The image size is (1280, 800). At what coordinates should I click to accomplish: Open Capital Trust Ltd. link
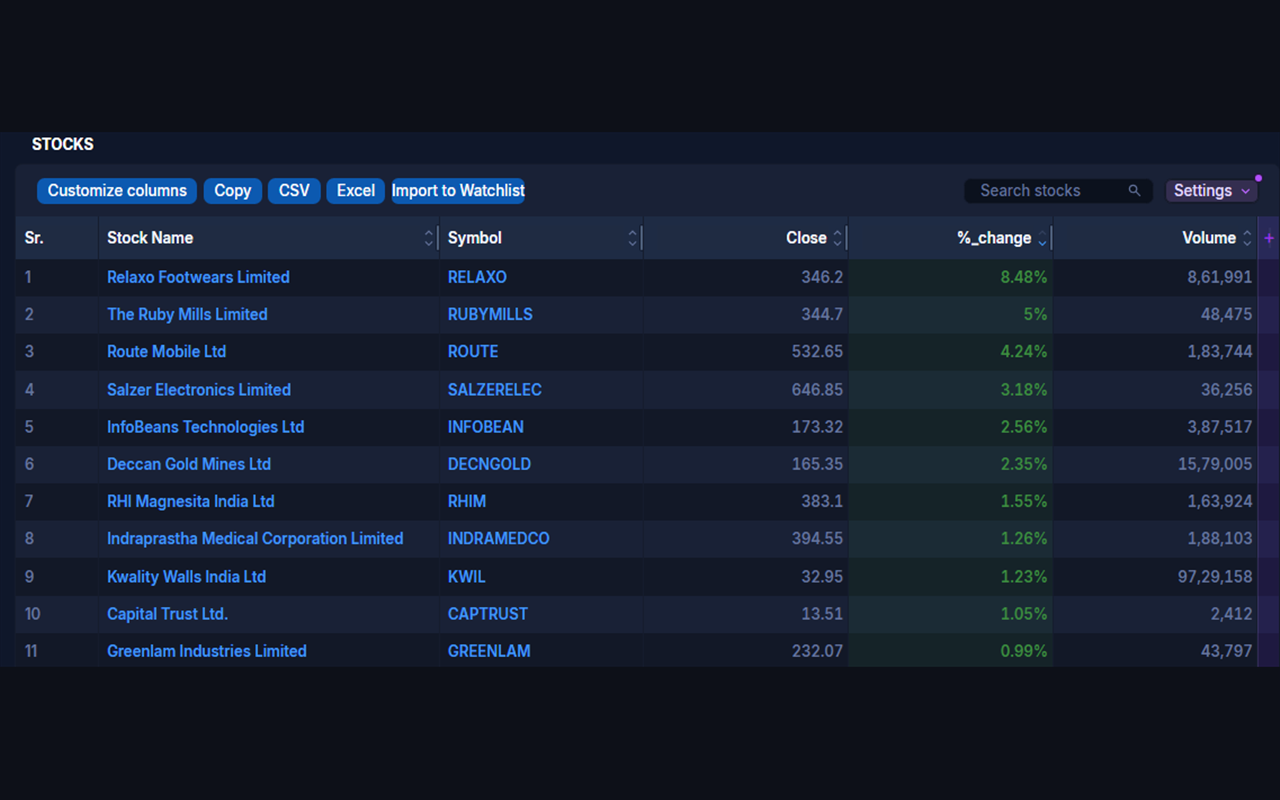point(167,614)
